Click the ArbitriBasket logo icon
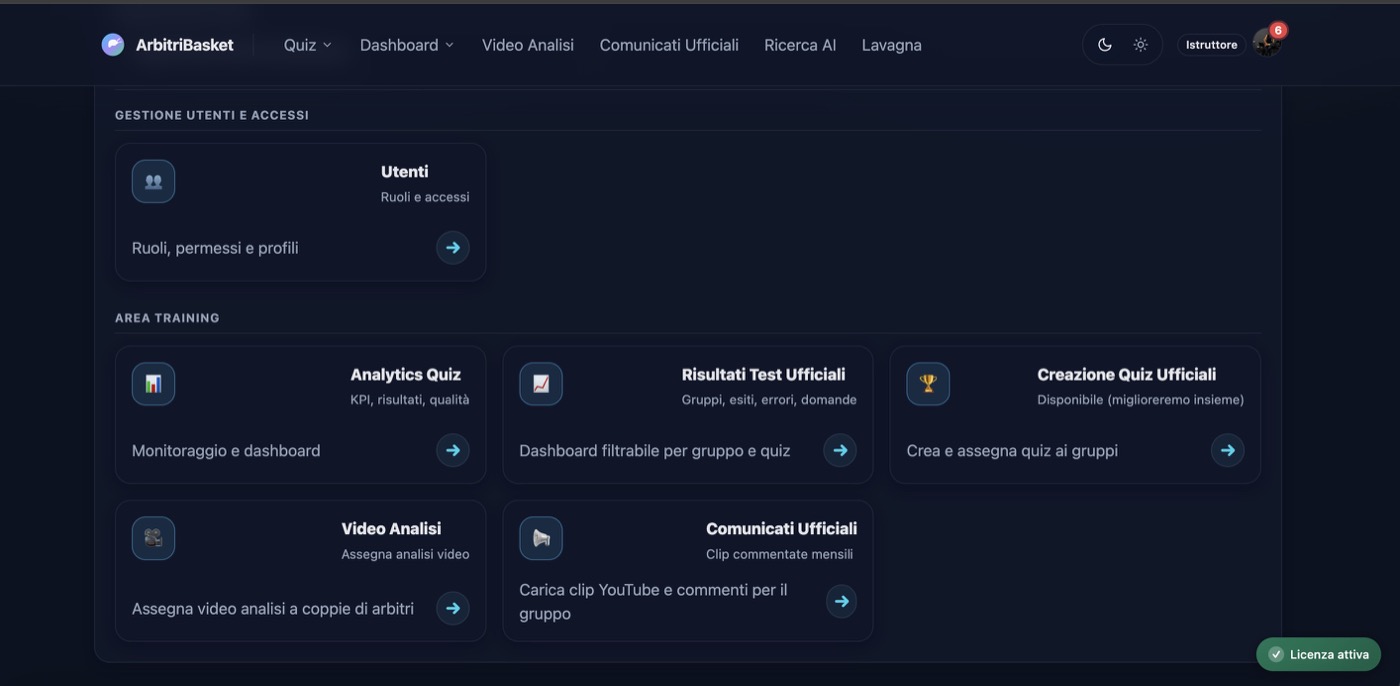This screenshot has width=1400, height=686. pyautogui.click(x=113, y=45)
